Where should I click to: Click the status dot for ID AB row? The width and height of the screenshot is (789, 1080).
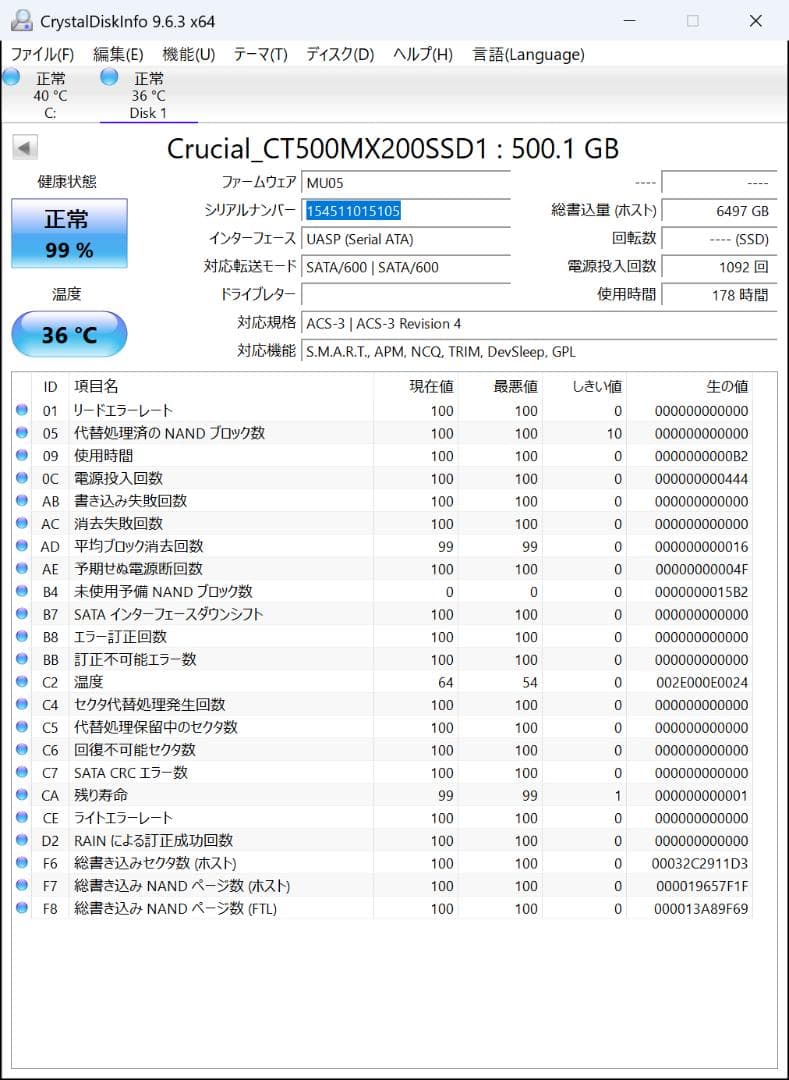(21, 501)
